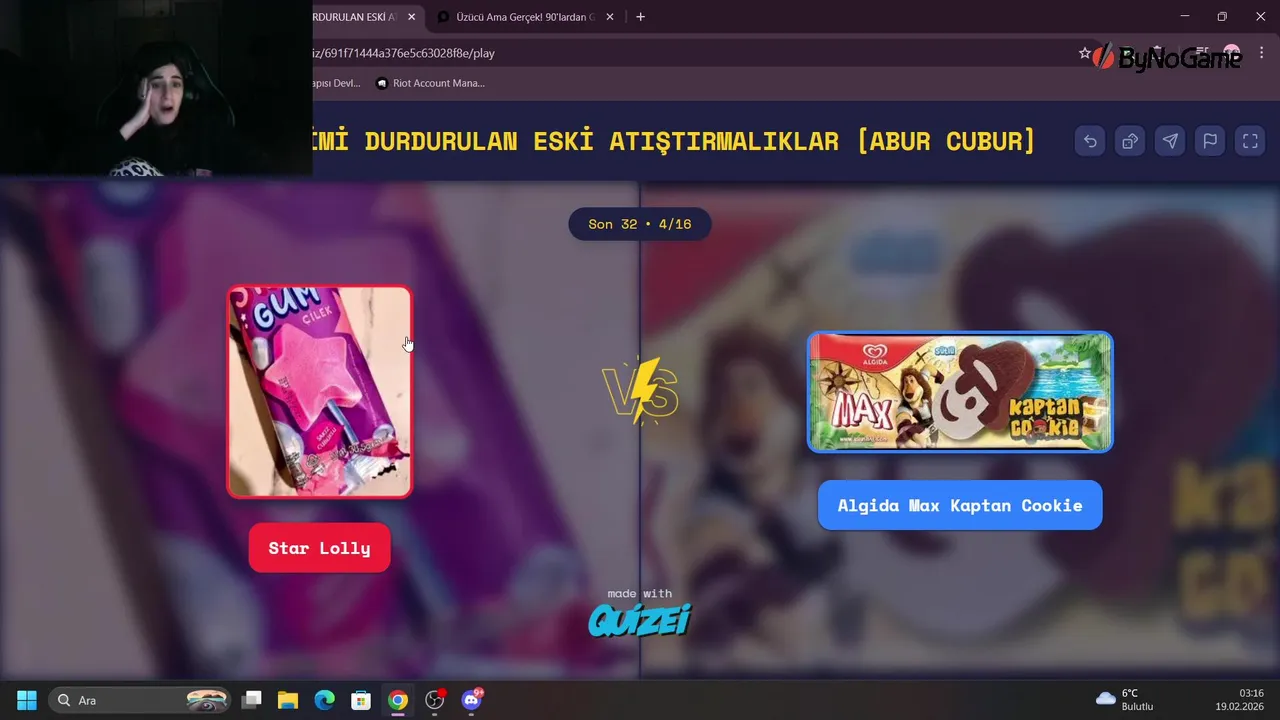
Task: Report the quiz with the flag icon
Action: (x=1210, y=141)
